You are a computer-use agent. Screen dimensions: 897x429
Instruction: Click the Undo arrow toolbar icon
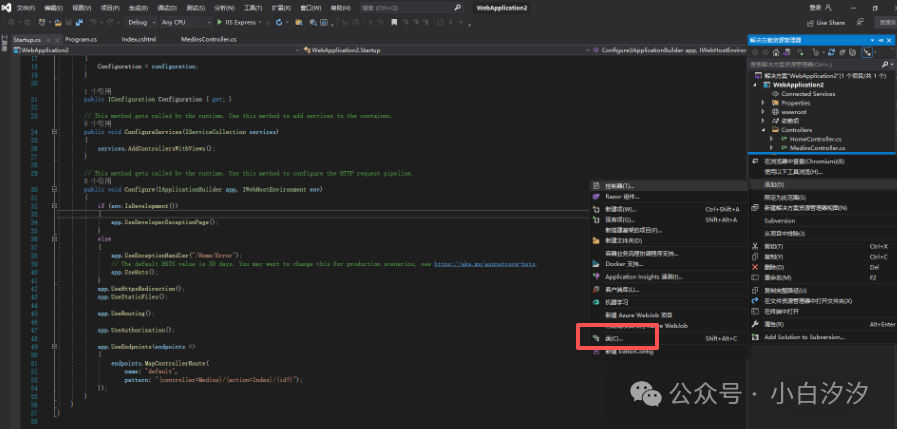(93, 22)
